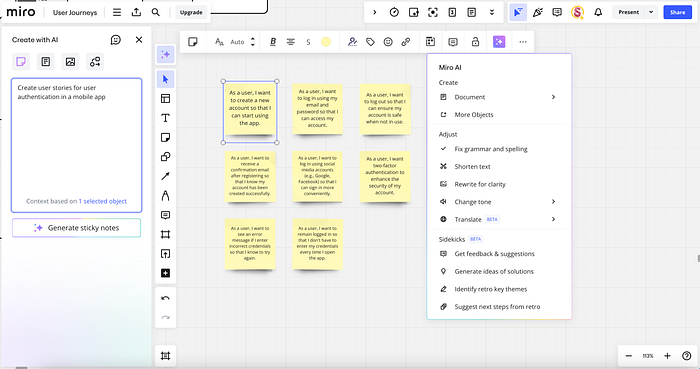The height and width of the screenshot is (369, 700).
Task: Click the 1 selected object link
Action: tap(103, 201)
